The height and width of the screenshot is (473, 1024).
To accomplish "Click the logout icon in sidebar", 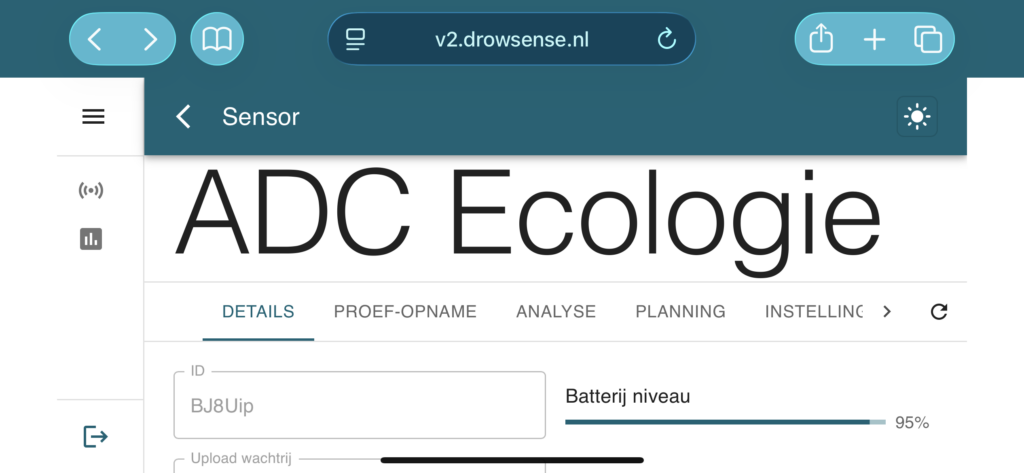I will pyautogui.click(x=95, y=436).
